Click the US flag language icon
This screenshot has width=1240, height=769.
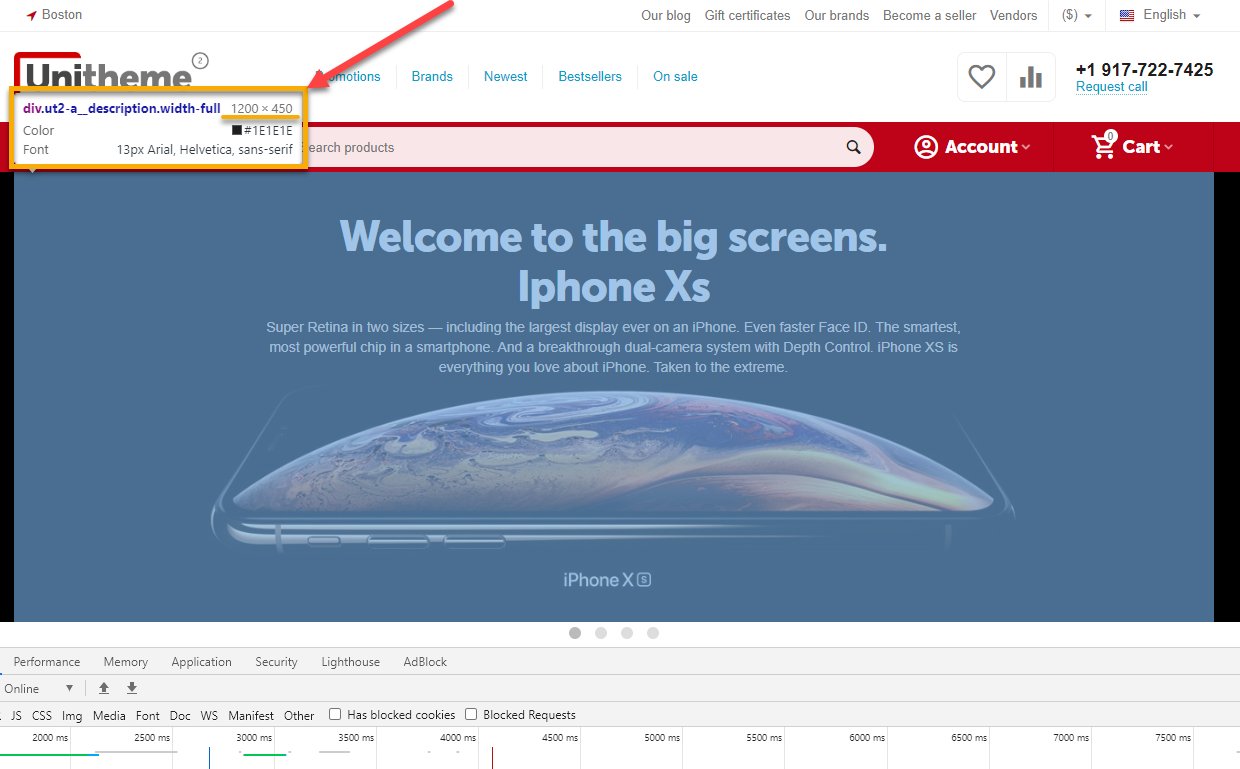(1127, 15)
